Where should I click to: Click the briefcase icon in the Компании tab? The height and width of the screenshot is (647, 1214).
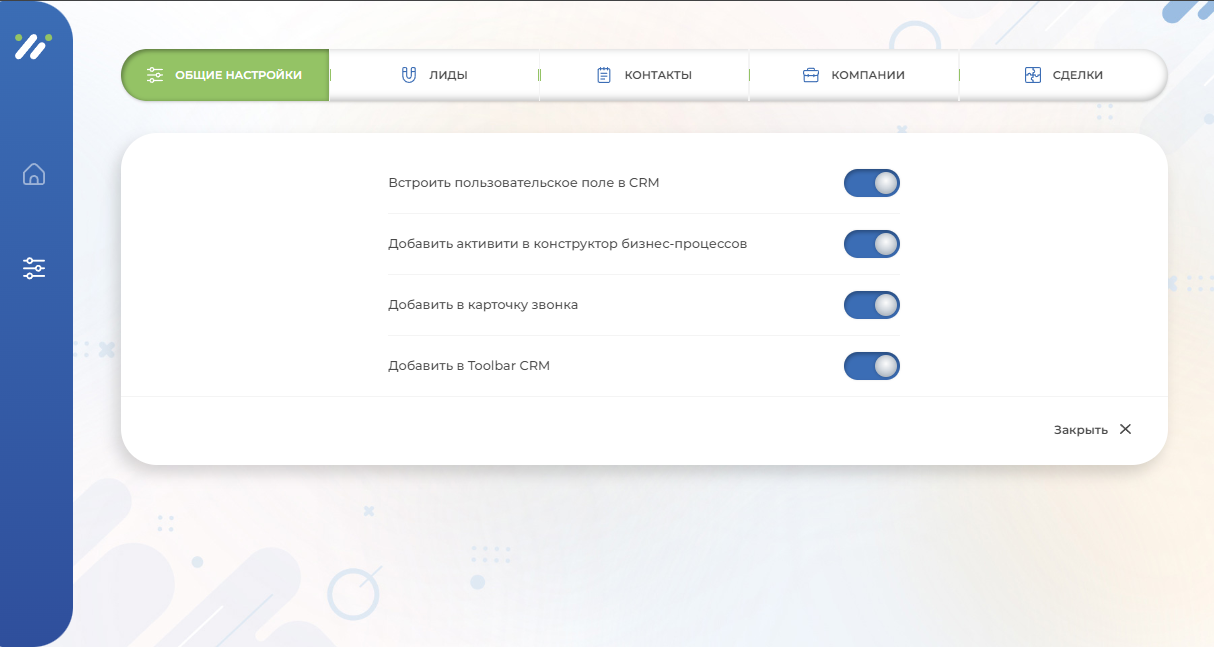[x=811, y=75]
